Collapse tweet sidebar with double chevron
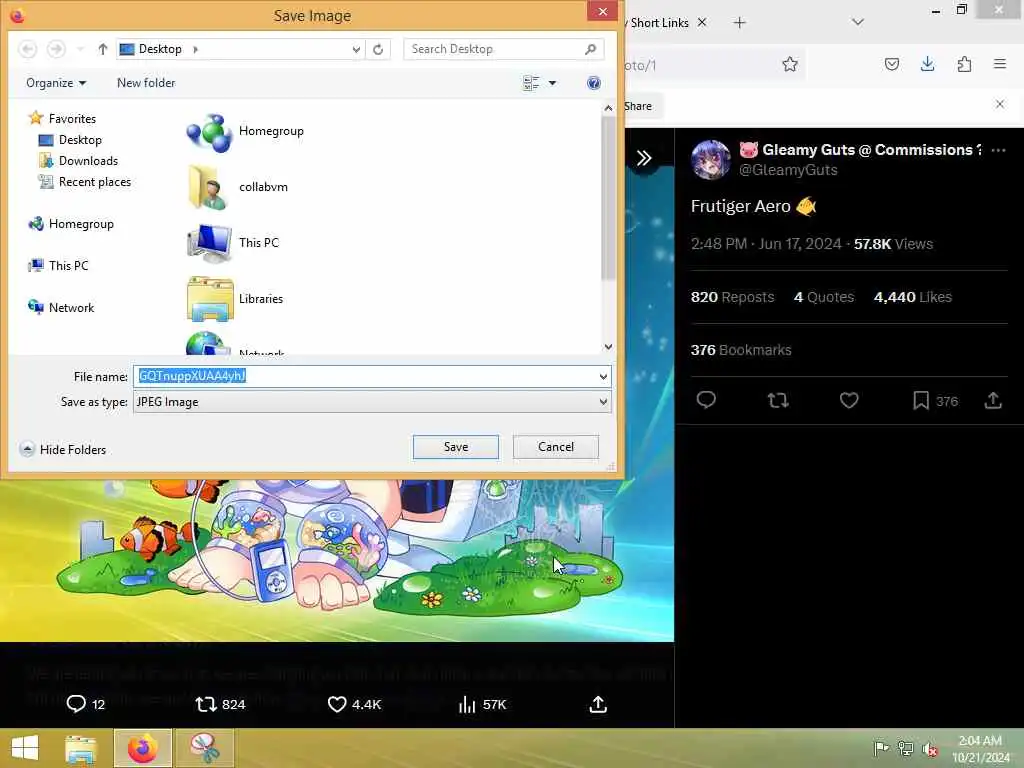This screenshot has width=1024, height=768. 644,157
